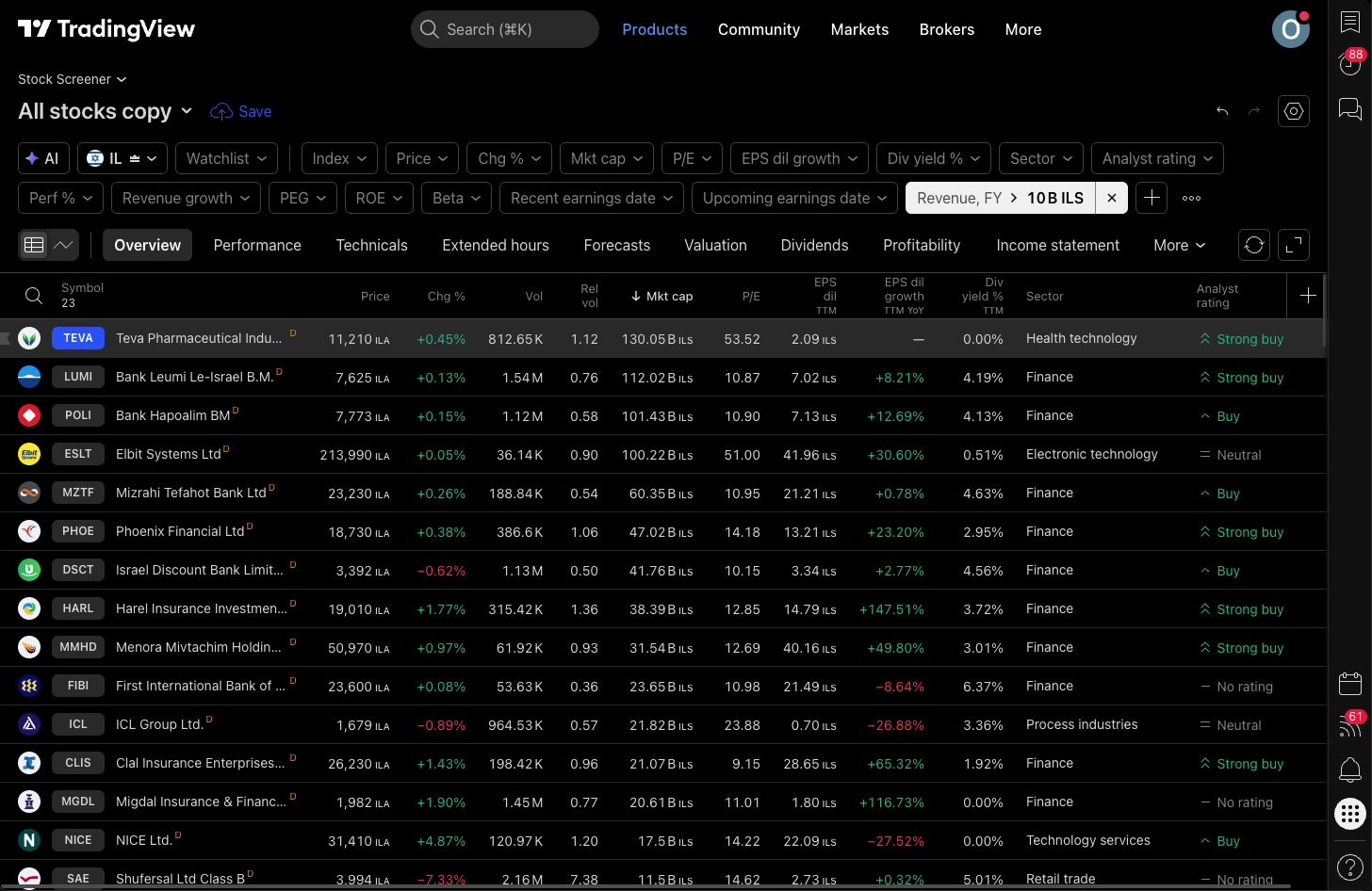This screenshot has width=1372, height=891.
Task: Switch to chart view icon
Action: tap(63, 245)
